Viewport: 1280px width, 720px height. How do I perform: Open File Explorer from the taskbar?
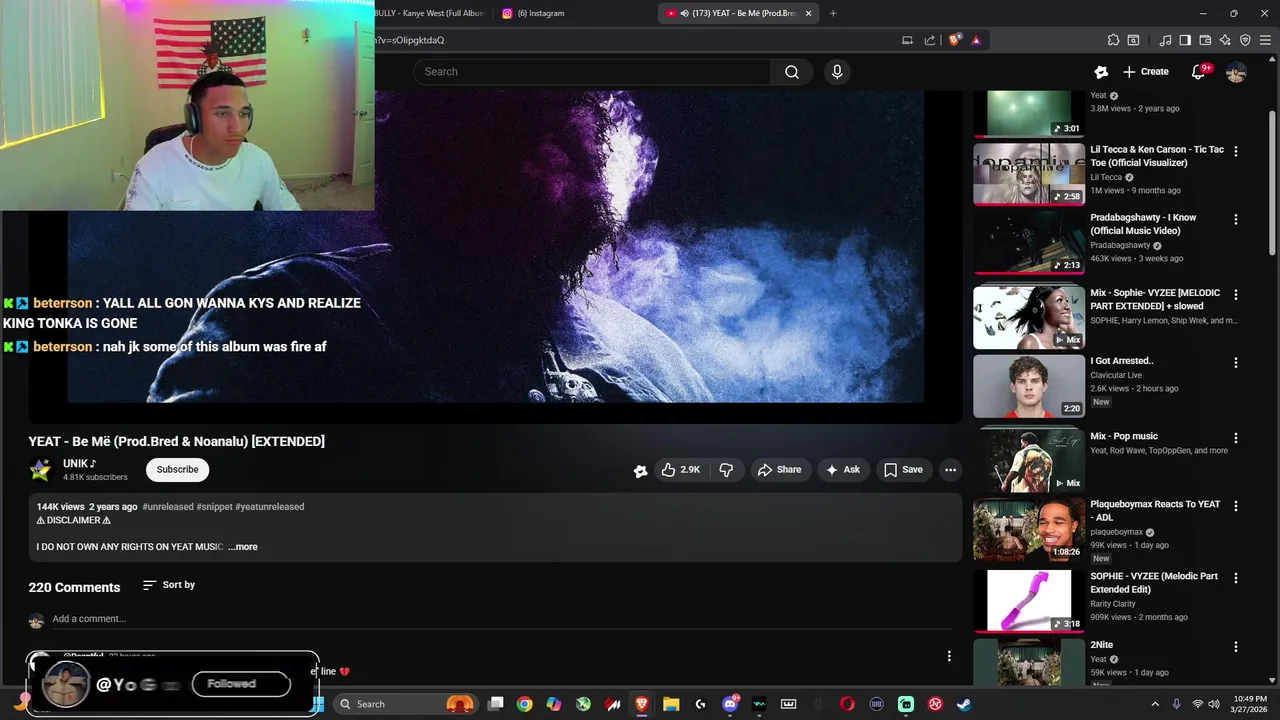coord(671,704)
